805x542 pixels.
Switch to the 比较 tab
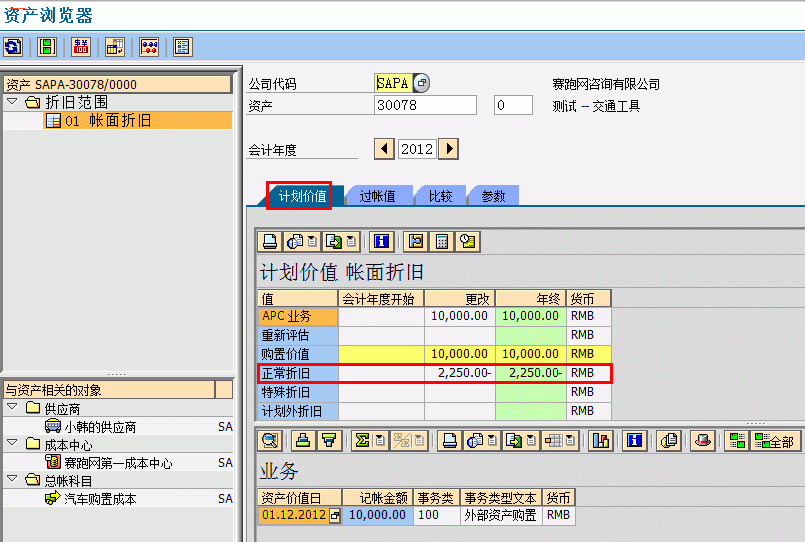pos(440,196)
